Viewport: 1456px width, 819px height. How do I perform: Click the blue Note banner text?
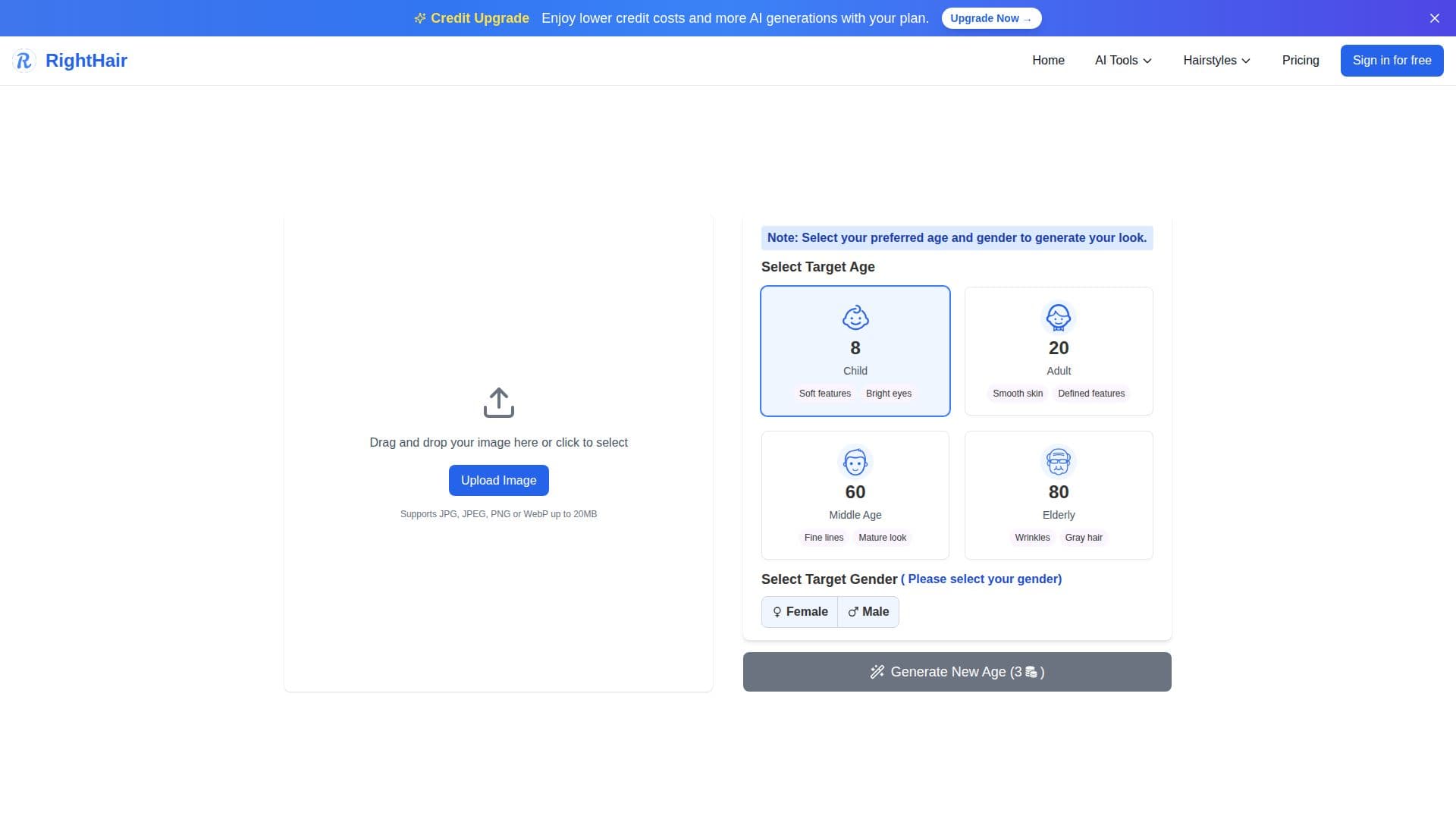(x=957, y=238)
